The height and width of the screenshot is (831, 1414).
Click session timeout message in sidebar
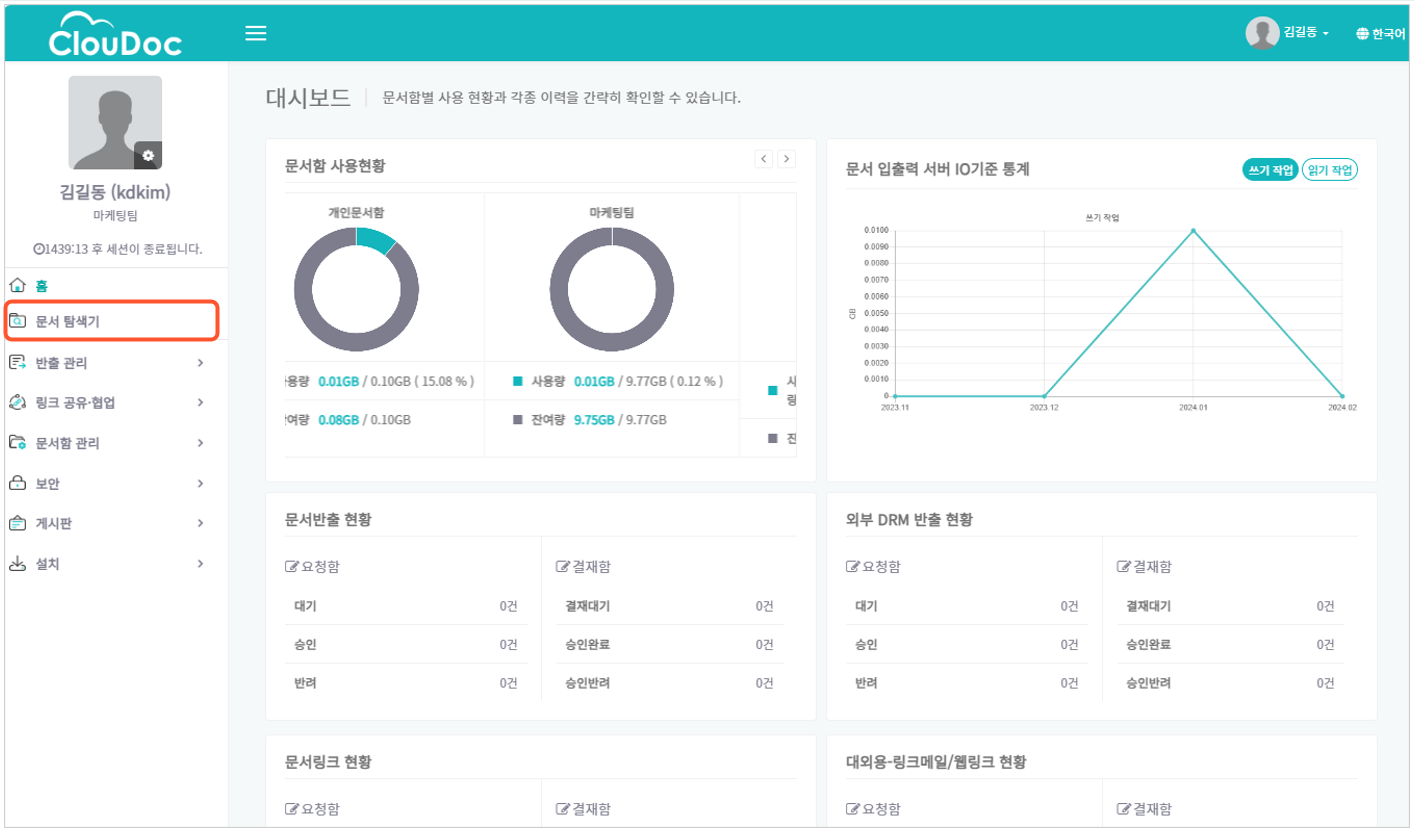117,248
